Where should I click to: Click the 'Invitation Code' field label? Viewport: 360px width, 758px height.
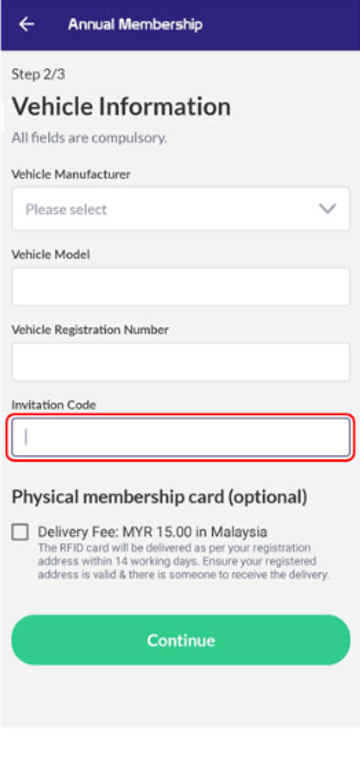coord(54,405)
